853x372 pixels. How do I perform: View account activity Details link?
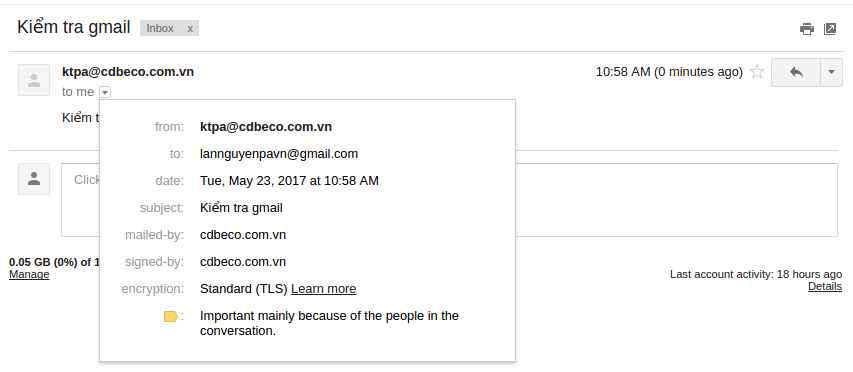[x=825, y=286]
